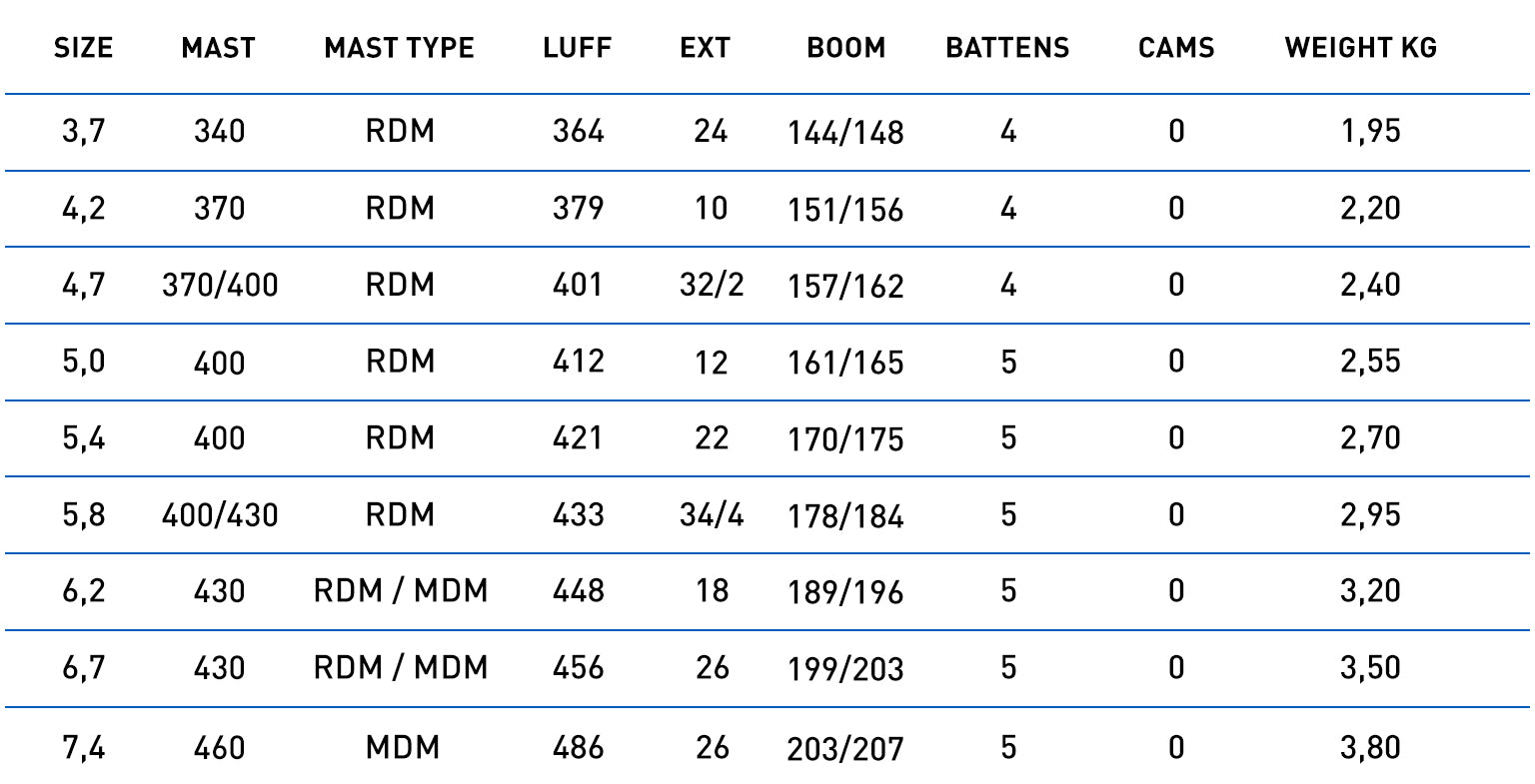Select the 34/4 extension cell

point(712,515)
